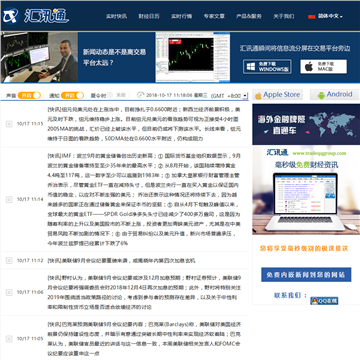
Task: Open the 海外金融牌照直通车 banner ad
Action: 306,124
